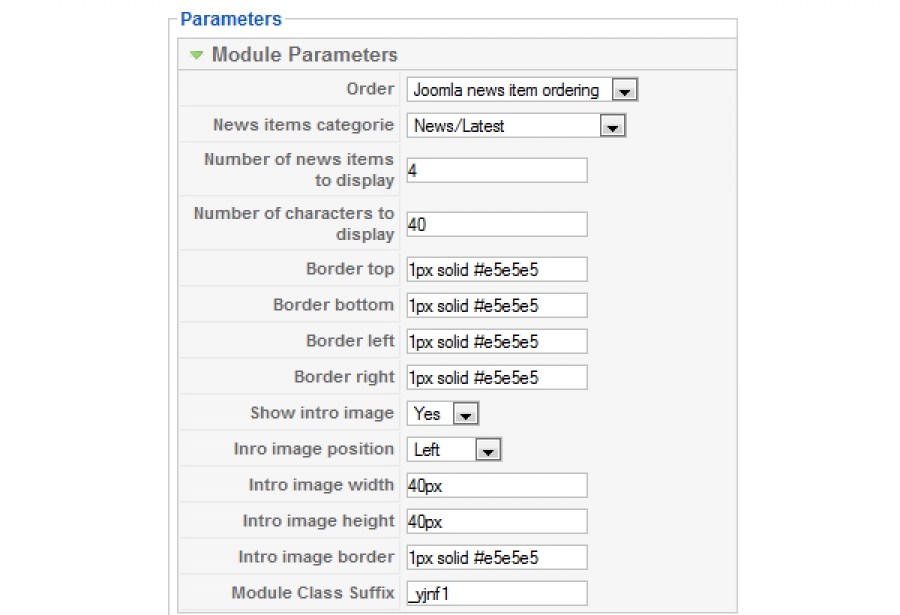Click the Parameters section heading

pos(231,19)
